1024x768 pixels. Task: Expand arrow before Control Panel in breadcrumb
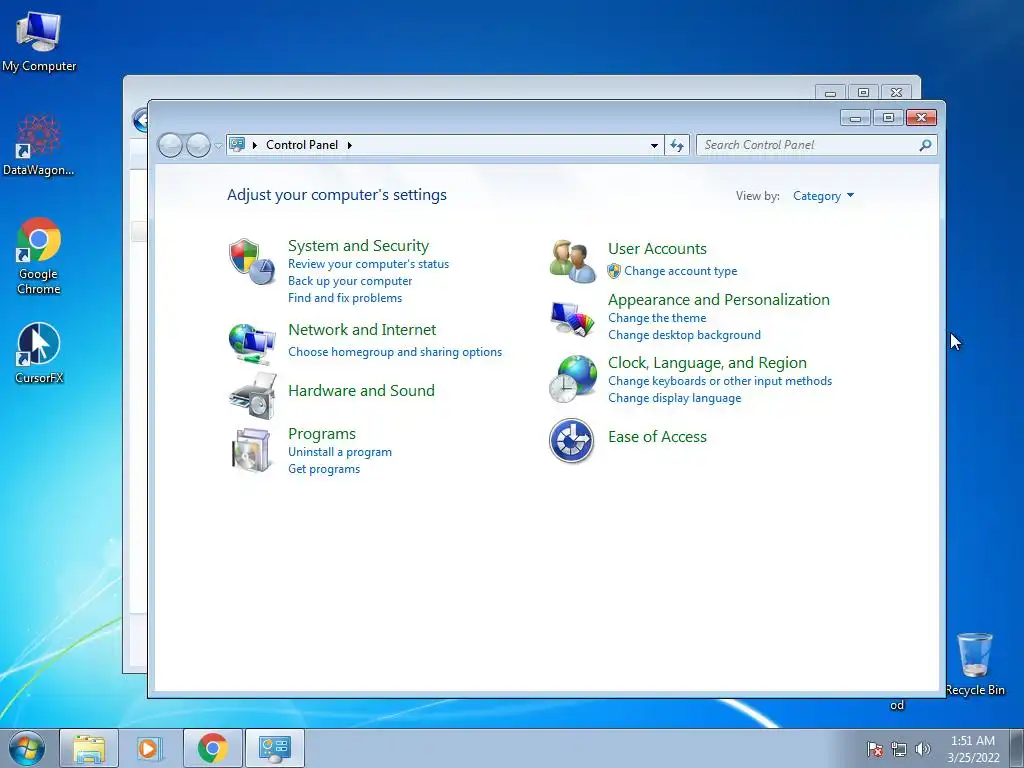pyautogui.click(x=255, y=145)
